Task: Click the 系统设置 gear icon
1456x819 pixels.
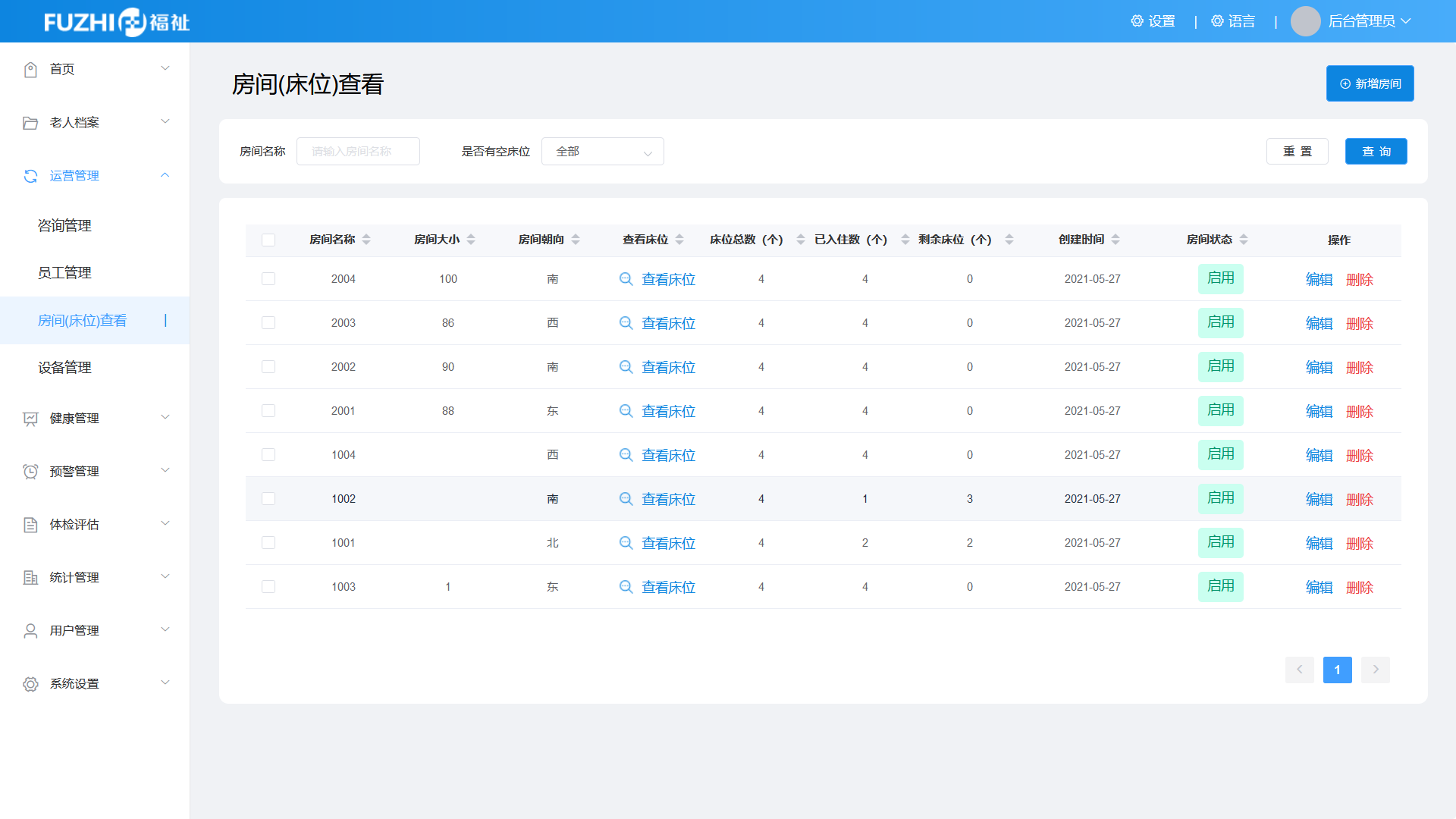Action: (30, 684)
